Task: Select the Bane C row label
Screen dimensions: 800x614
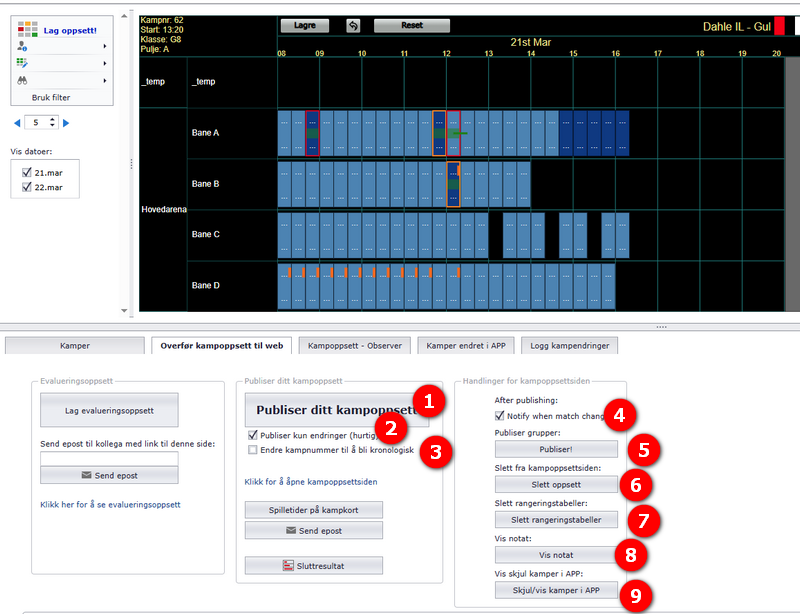Action: [x=206, y=234]
